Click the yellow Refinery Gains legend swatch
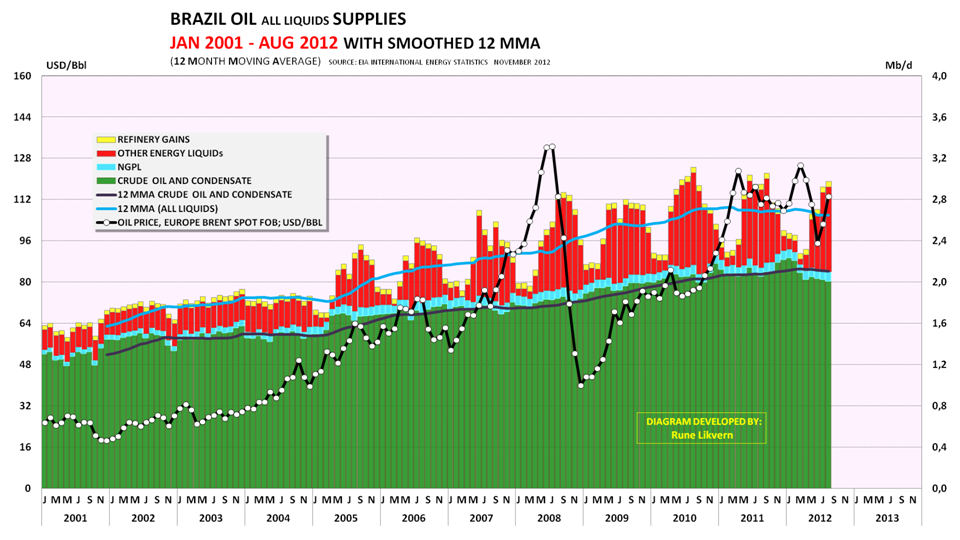 tap(106, 139)
